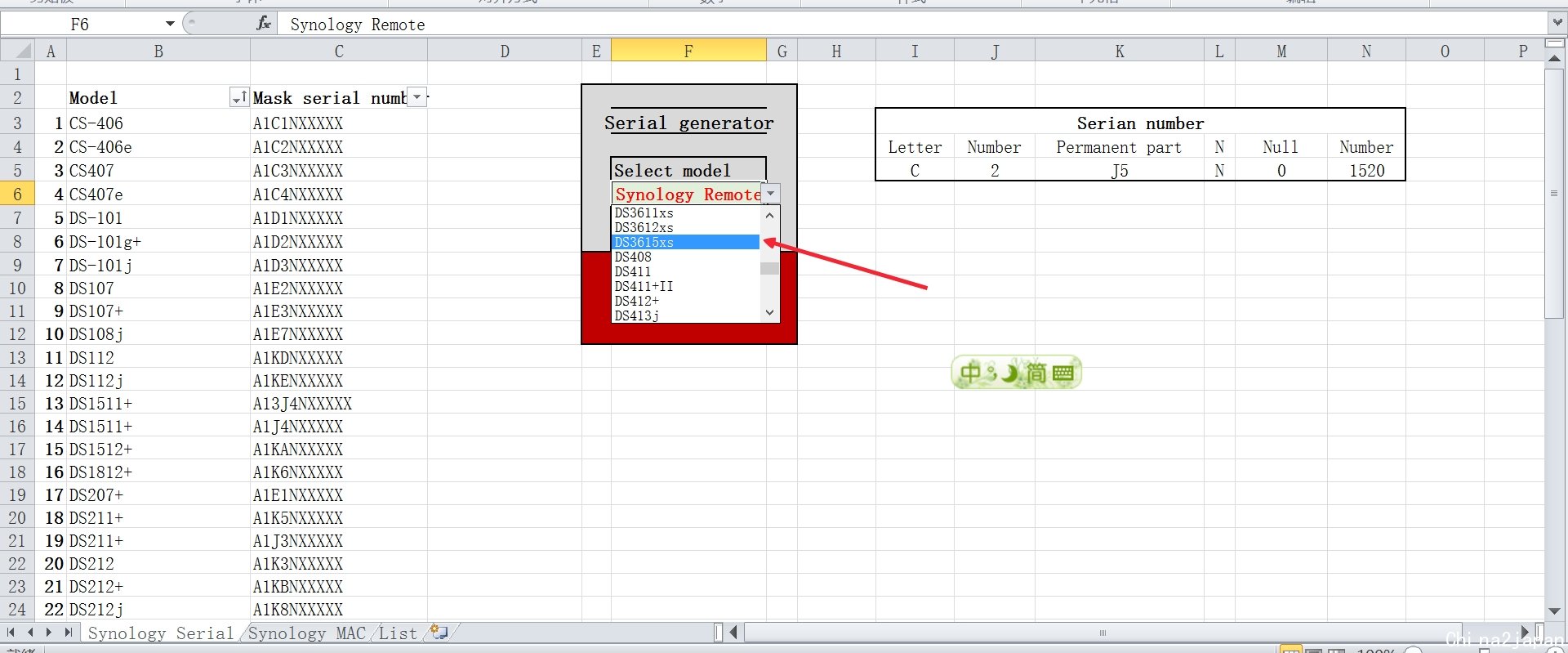Click cell containing CS-406

[158, 123]
